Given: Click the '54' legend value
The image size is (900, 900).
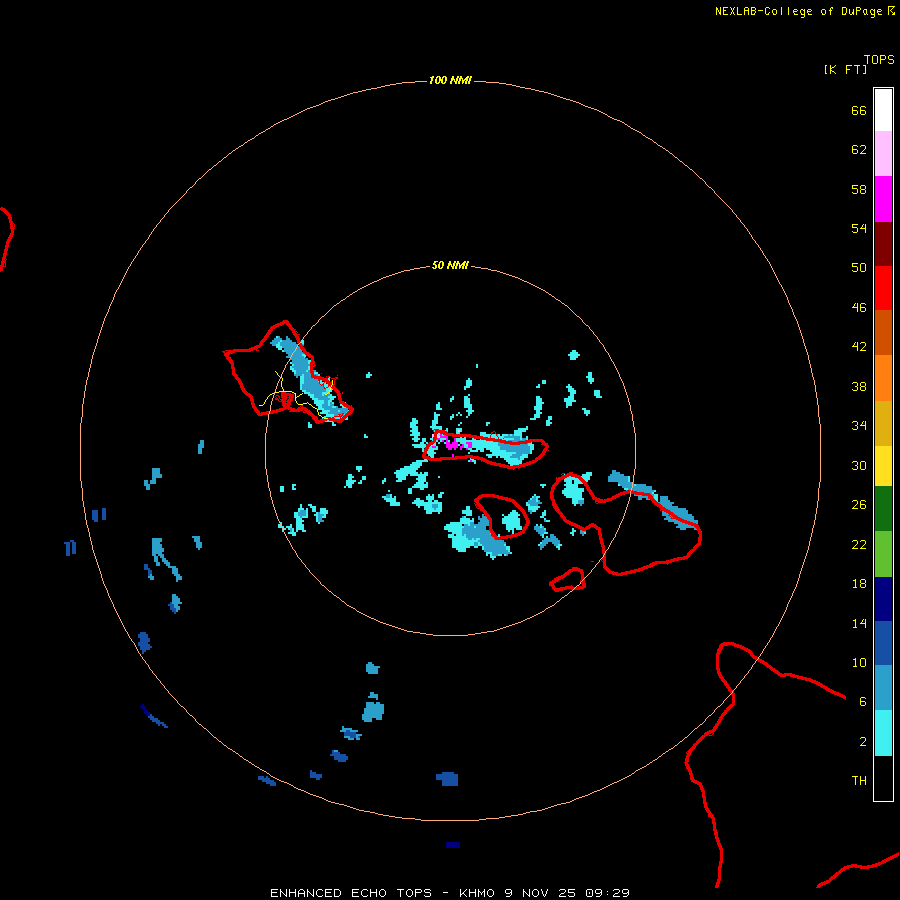Looking at the screenshot, I should click(x=859, y=228).
